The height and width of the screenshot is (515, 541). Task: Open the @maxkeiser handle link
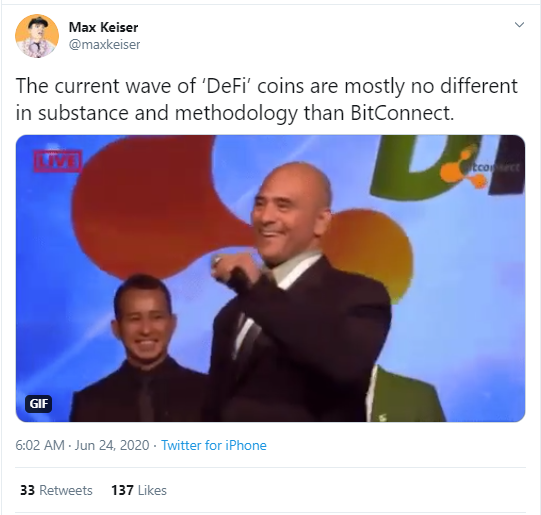click(x=105, y=44)
